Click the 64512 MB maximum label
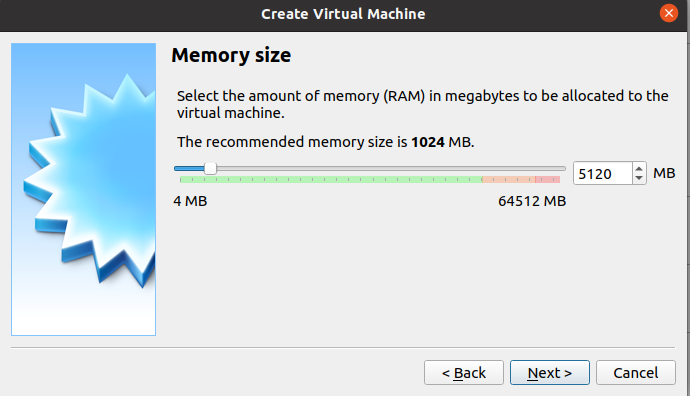The height and width of the screenshot is (396, 690). point(532,201)
